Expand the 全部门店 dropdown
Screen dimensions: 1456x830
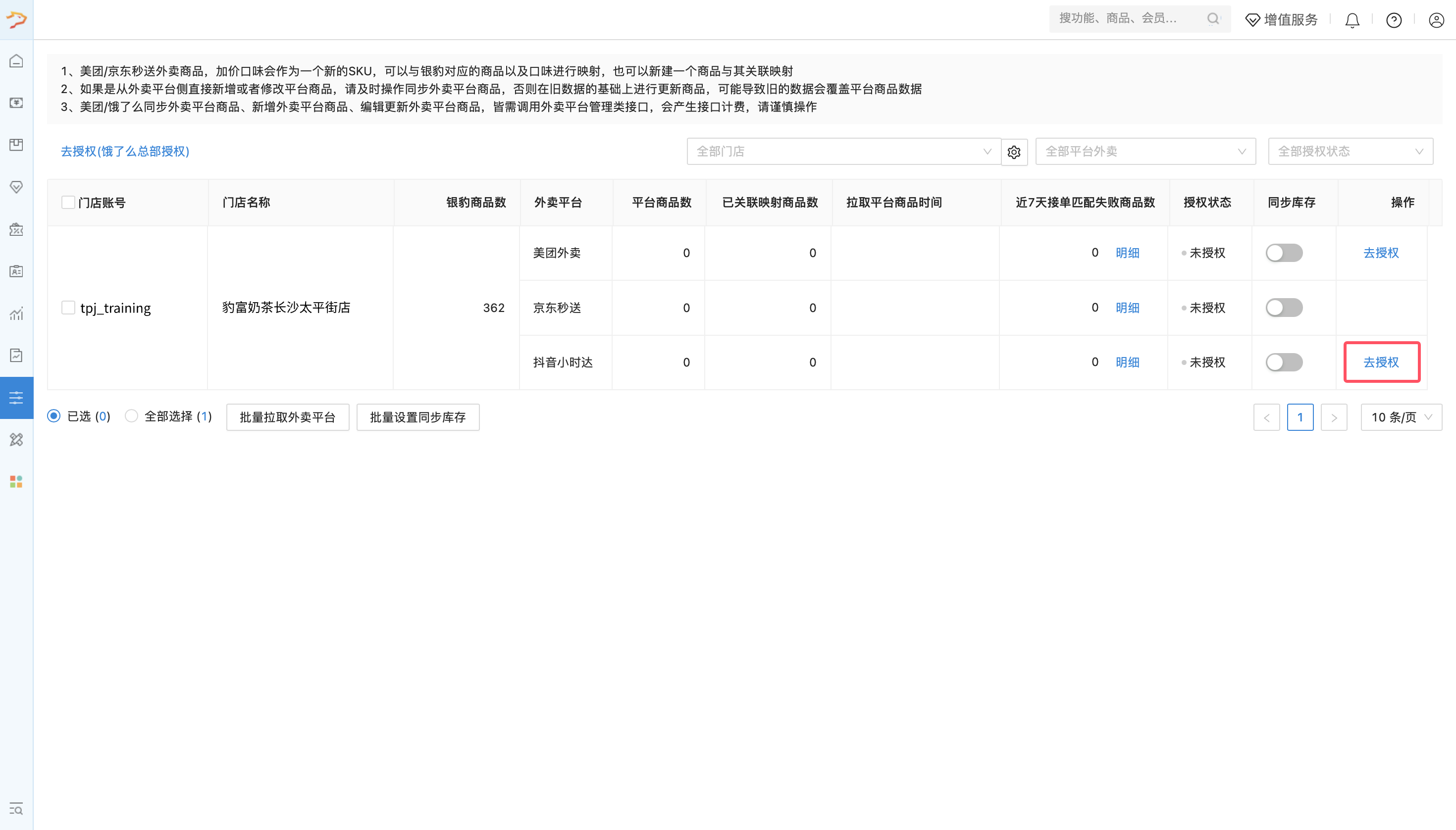843,152
